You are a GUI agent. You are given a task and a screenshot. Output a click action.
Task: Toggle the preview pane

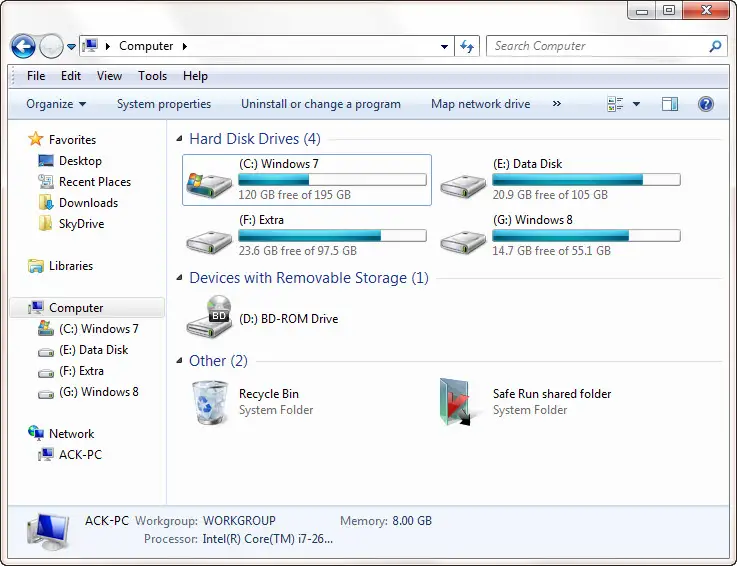[670, 104]
